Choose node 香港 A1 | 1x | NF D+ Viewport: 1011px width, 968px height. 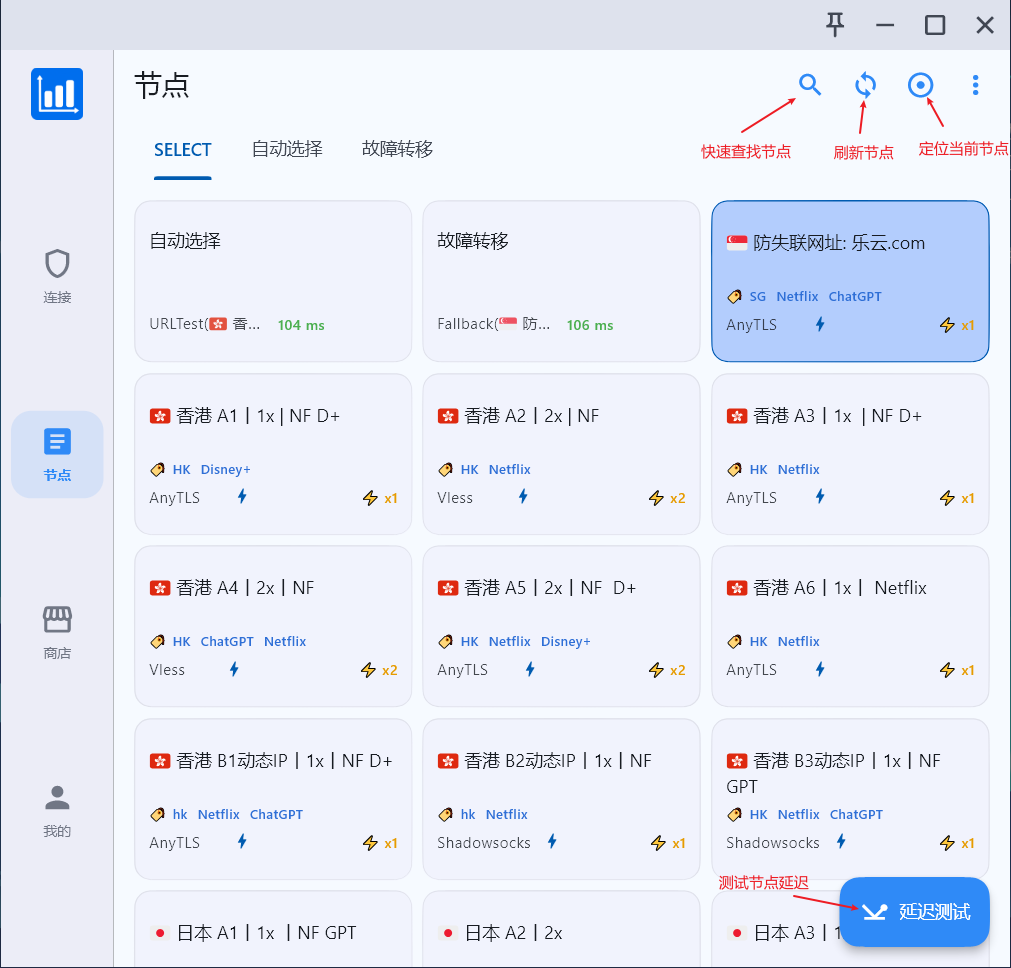click(x=273, y=454)
